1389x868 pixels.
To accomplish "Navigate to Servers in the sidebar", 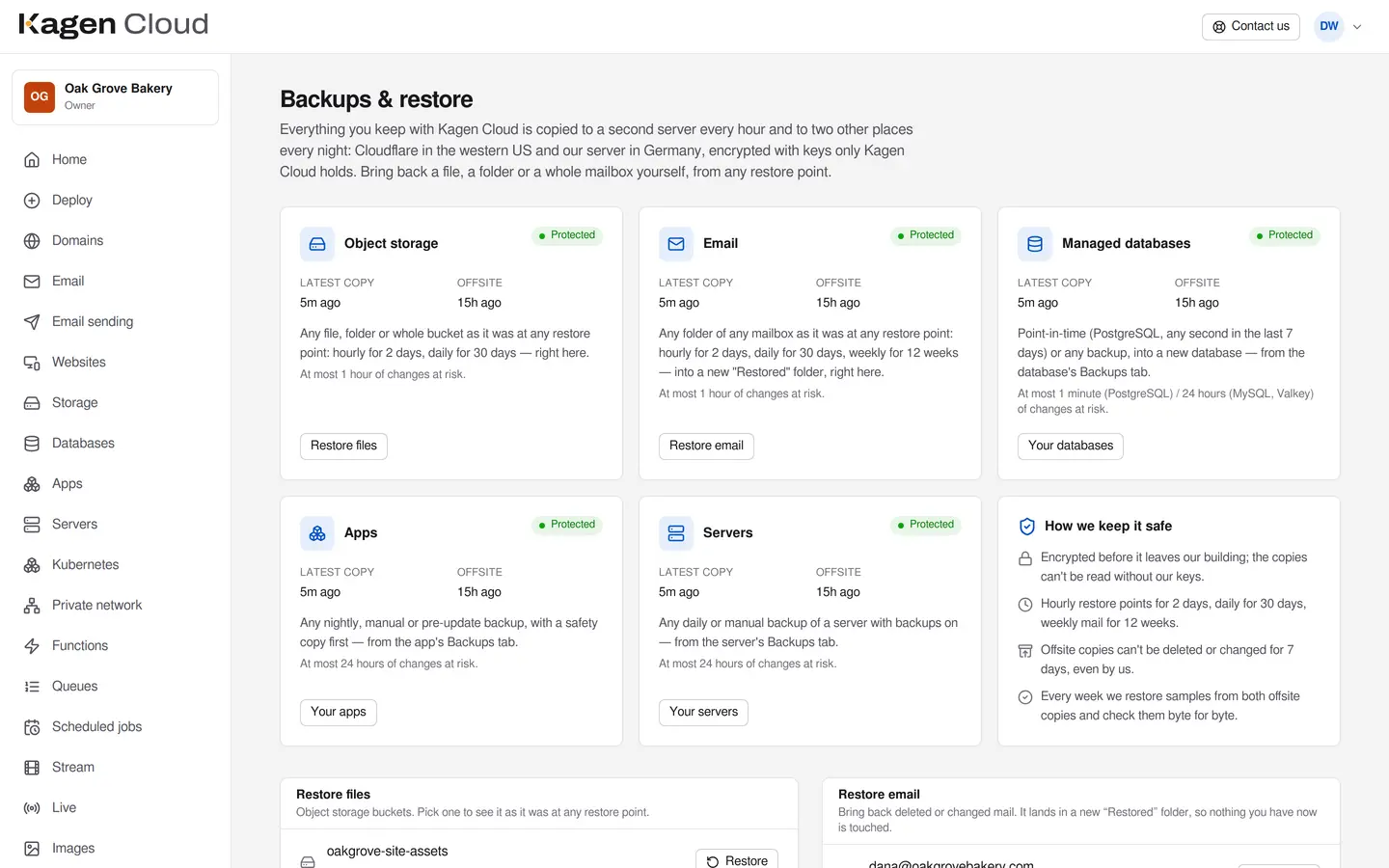I will [116, 524].
